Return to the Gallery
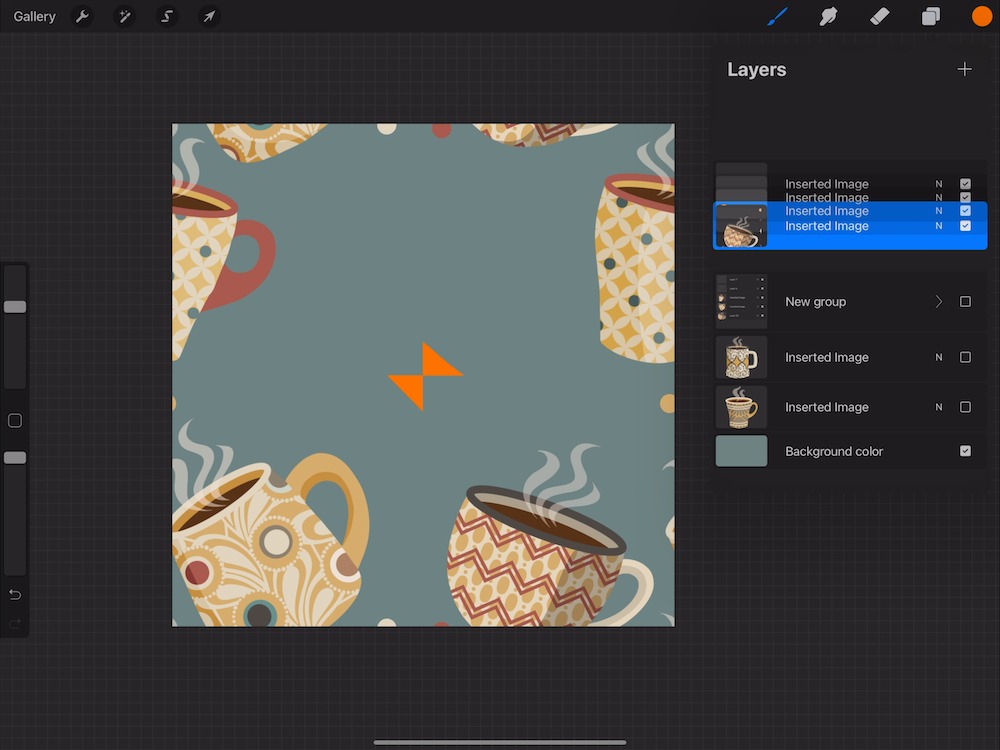Image resolution: width=1000 pixels, height=750 pixels. click(x=35, y=17)
